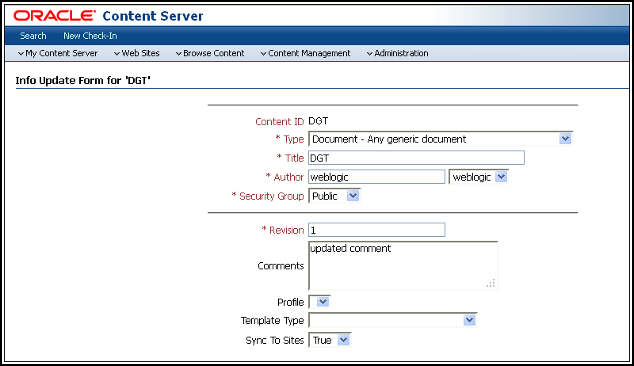Expand the My Content Server menu
This screenshot has width=634, height=366.
(58, 53)
